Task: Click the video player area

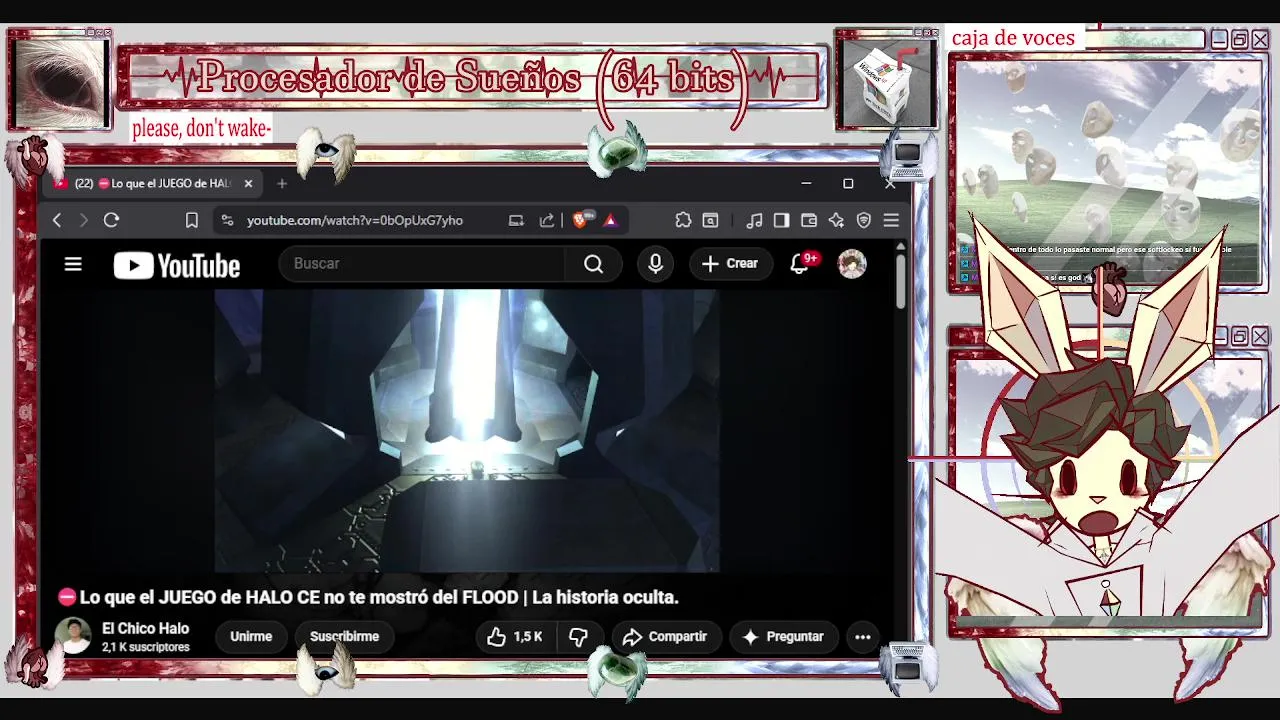Action: coord(467,430)
